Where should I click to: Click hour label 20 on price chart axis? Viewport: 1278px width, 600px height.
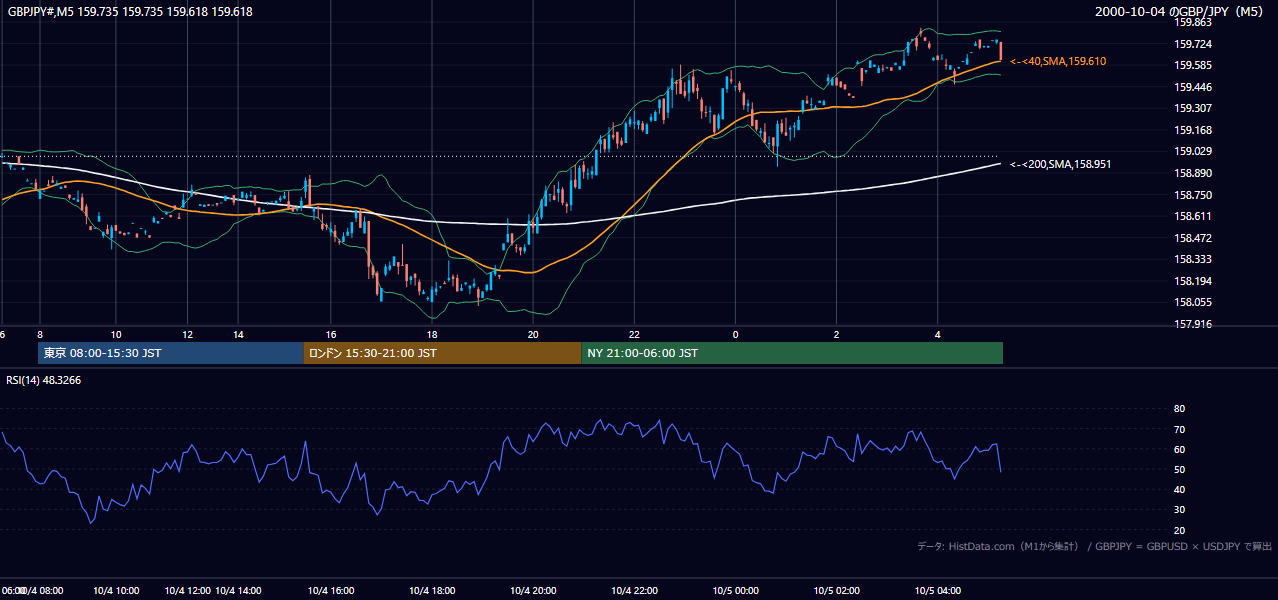click(533, 334)
